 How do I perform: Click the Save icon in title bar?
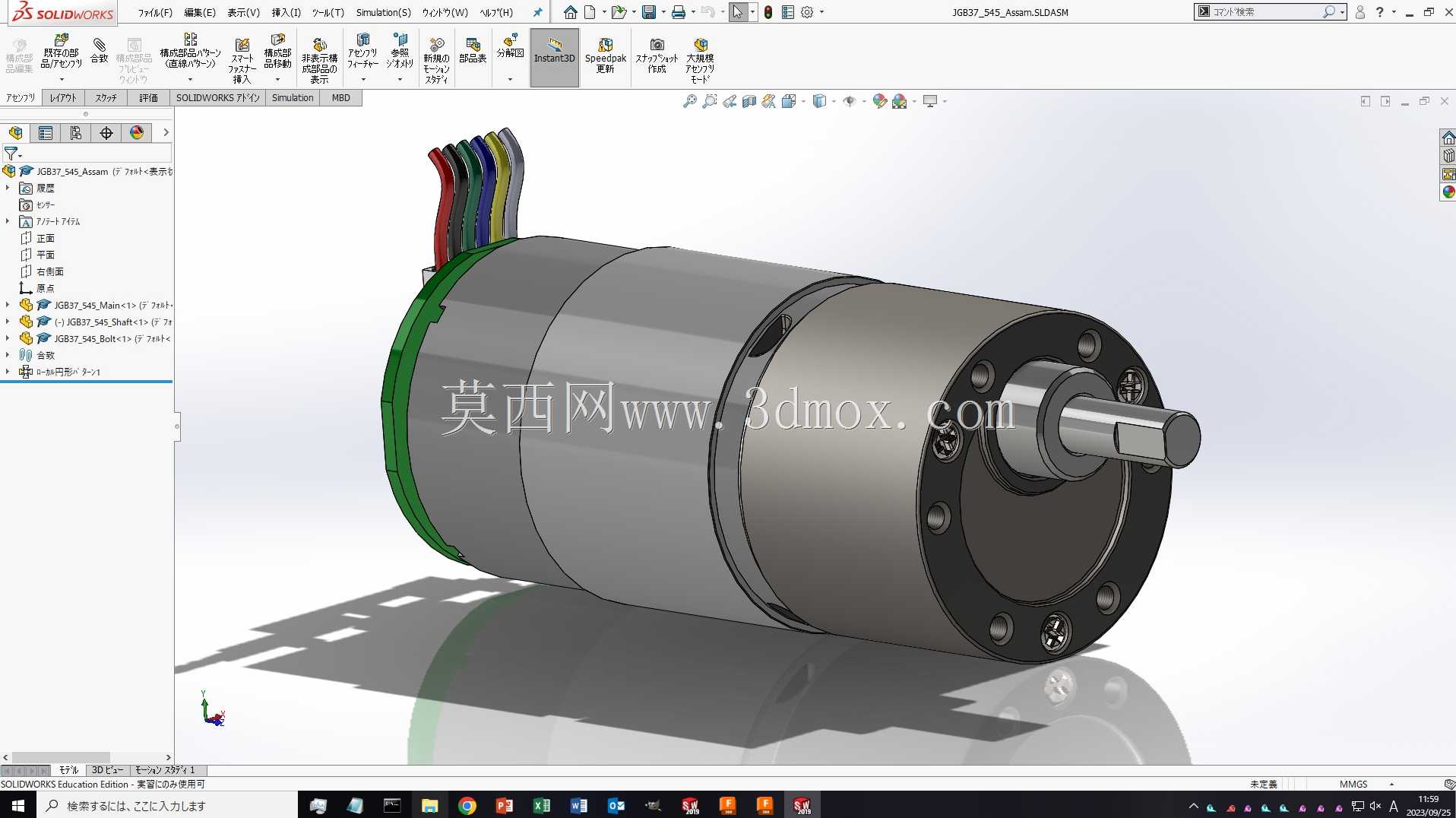tap(649, 12)
